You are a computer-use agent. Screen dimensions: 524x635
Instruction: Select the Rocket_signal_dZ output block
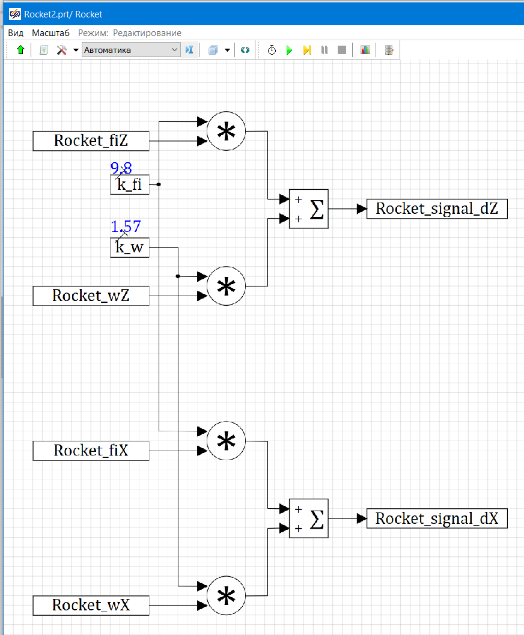coord(437,209)
